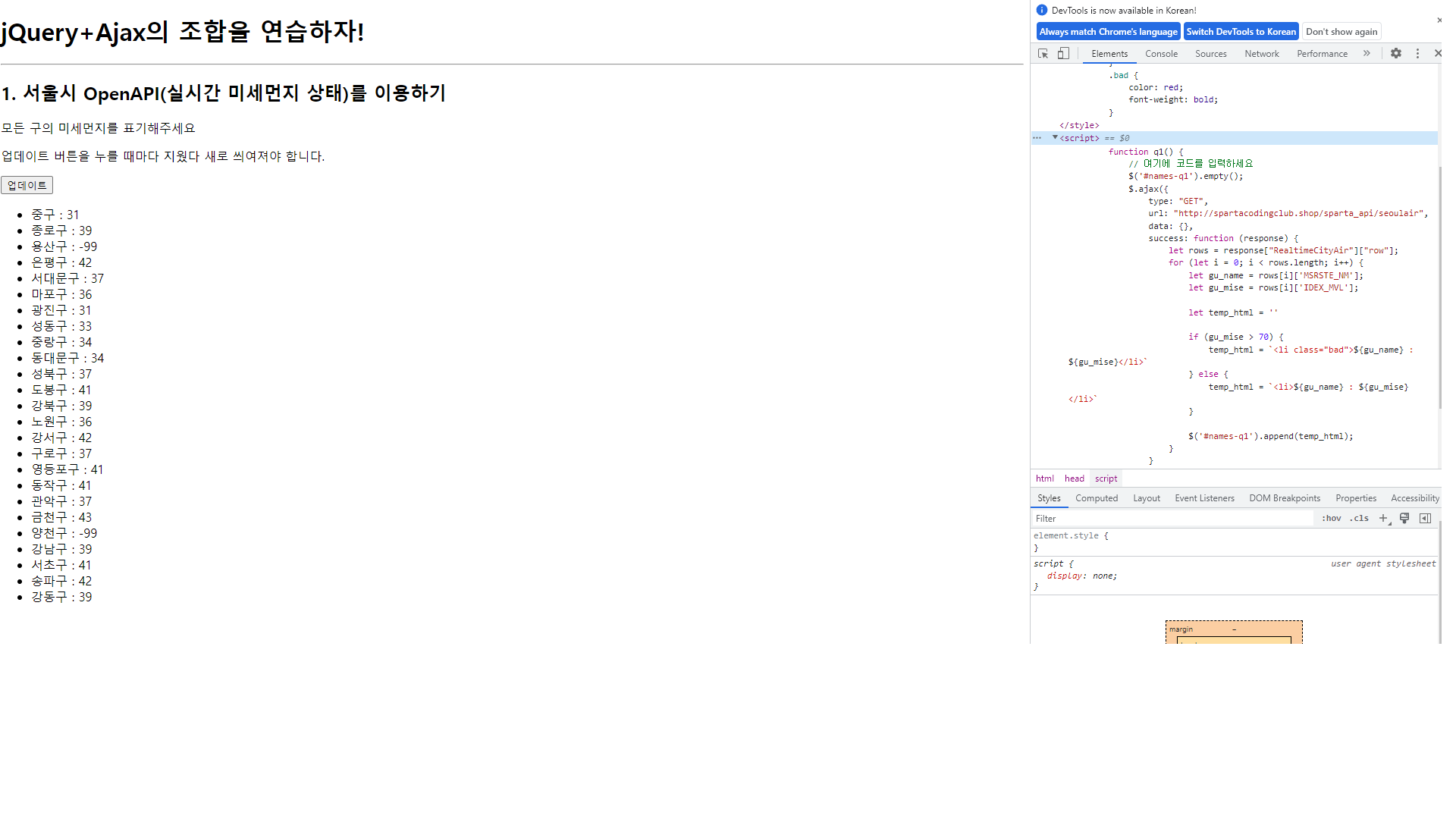Show more DevTools tabs chevron
The height and width of the screenshot is (819, 1456).
pos(1367,54)
